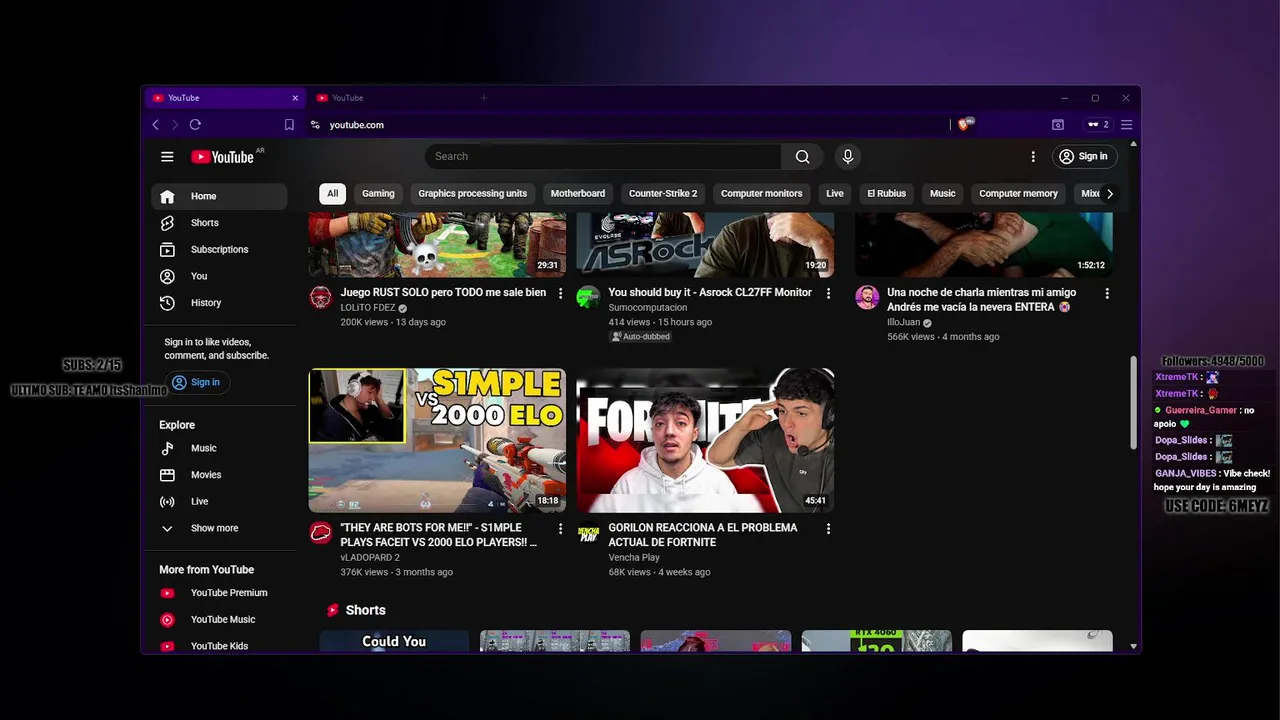The image size is (1280, 720).
Task: Click the Sign in button in header
Action: pyautogui.click(x=1084, y=157)
